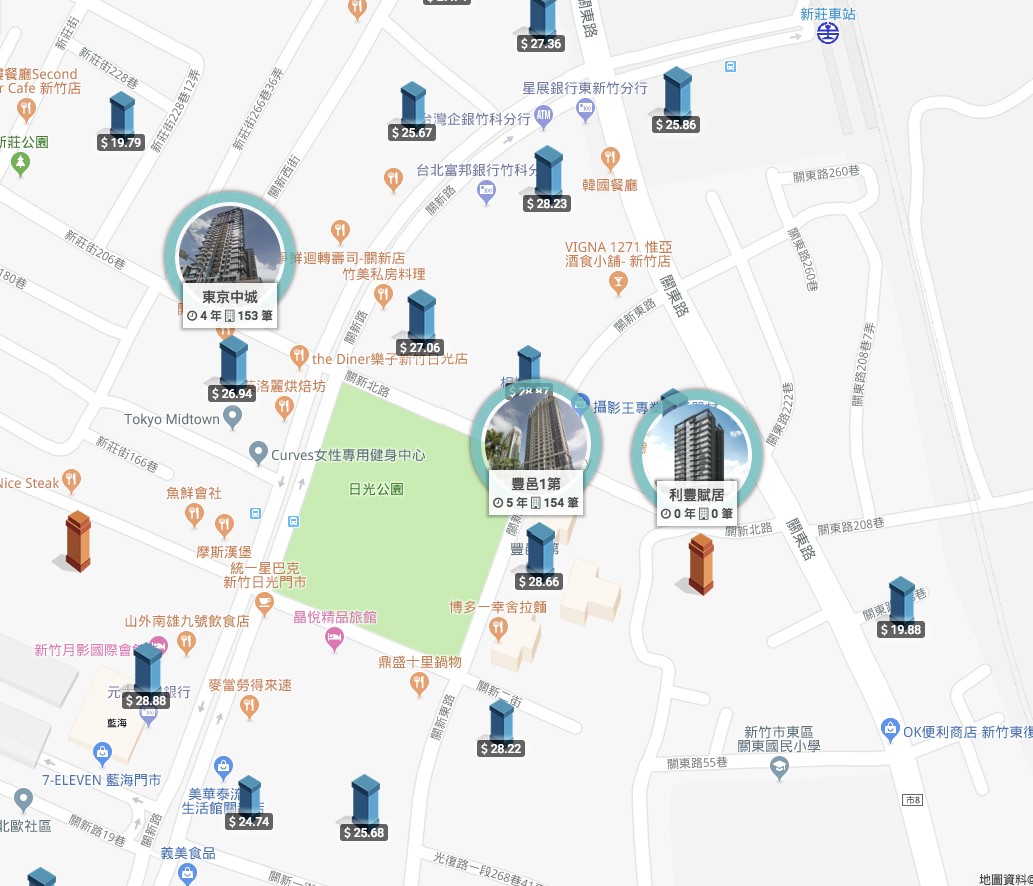Select the building marker priced $ 25.67

coord(412,112)
